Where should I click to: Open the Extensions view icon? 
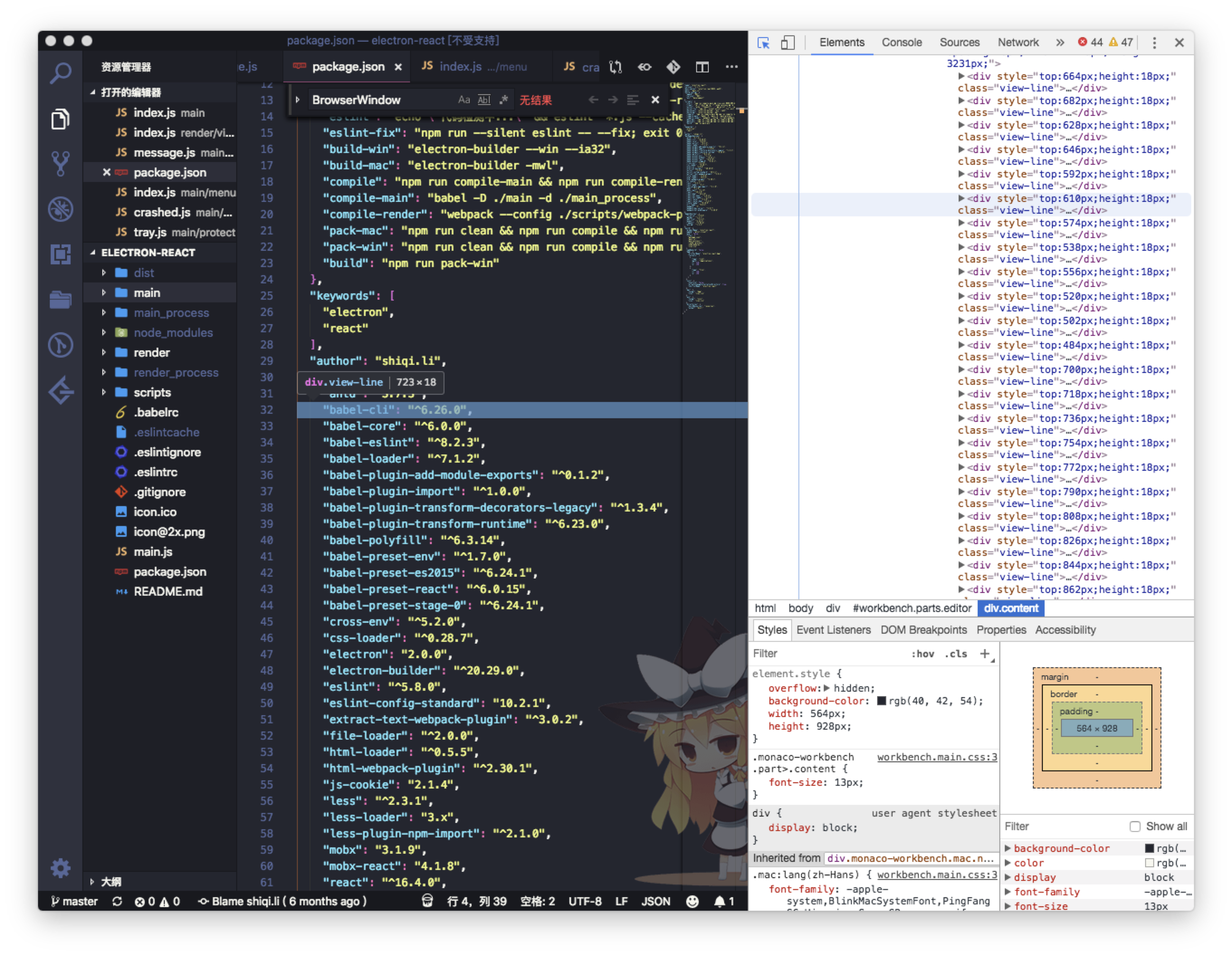[x=60, y=254]
